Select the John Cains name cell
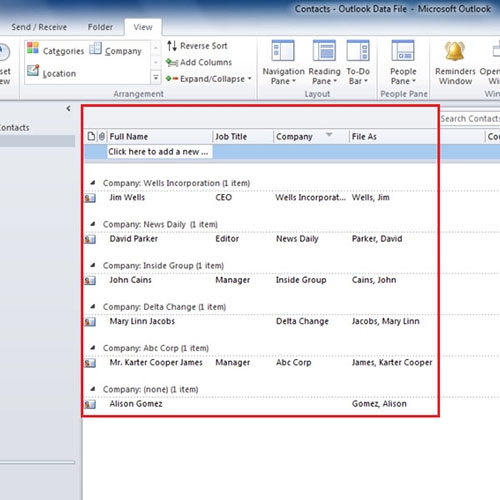Screen dimensions: 500x500 coord(130,280)
